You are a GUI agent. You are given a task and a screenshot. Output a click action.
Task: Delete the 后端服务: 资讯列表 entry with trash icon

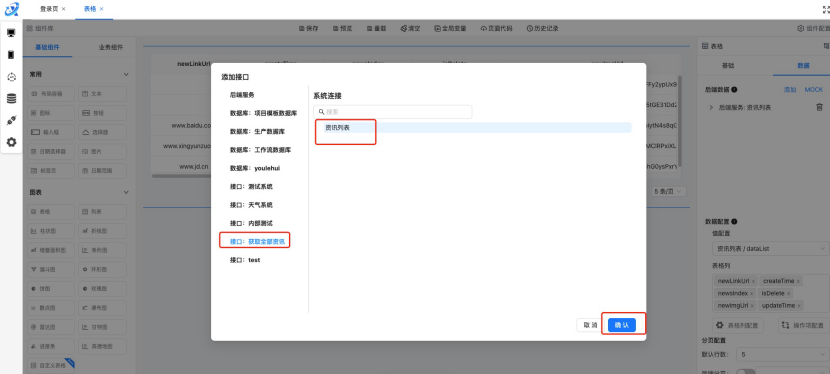(819, 107)
